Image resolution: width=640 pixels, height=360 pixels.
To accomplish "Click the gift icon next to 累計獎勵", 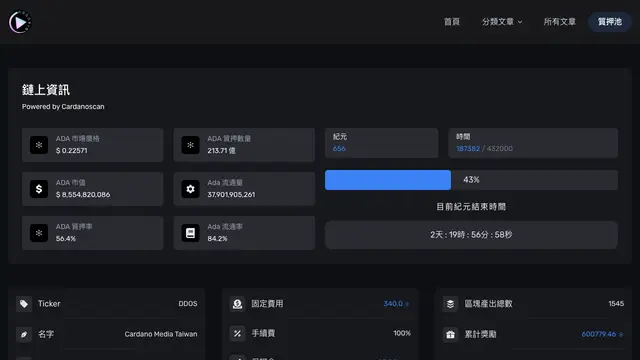I will [x=450, y=334].
